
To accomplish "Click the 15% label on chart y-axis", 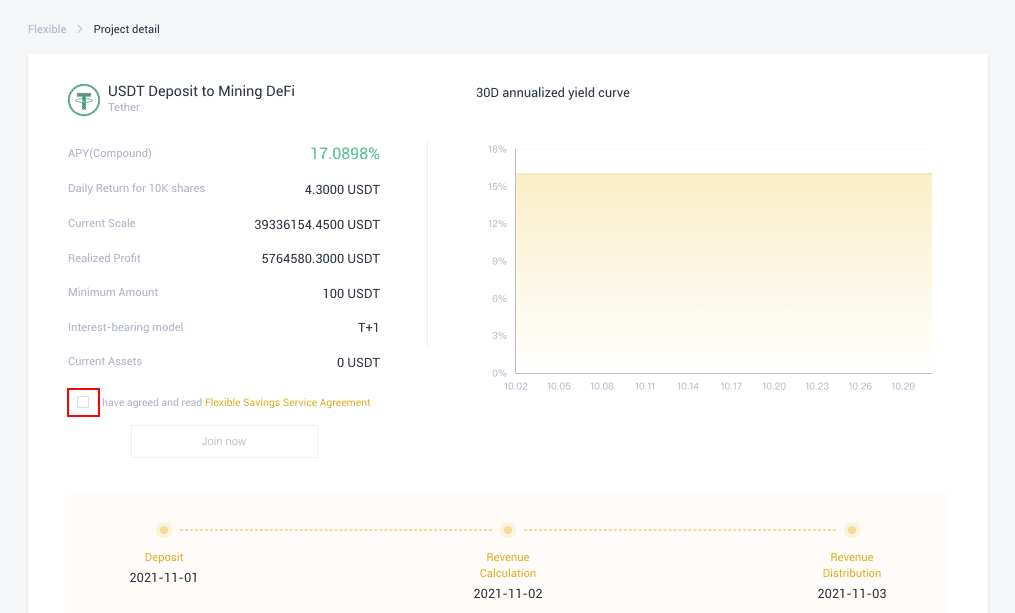I will coord(497,187).
